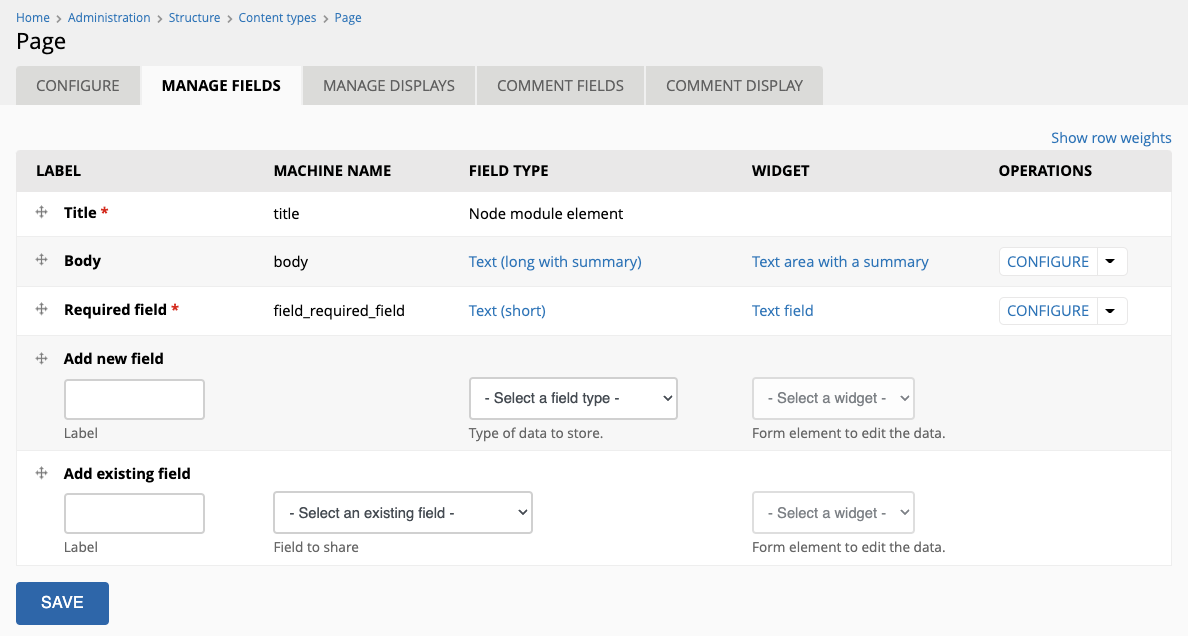Click the Label input under Add new field
The height and width of the screenshot is (636, 1188).
[x=134, y=398]
